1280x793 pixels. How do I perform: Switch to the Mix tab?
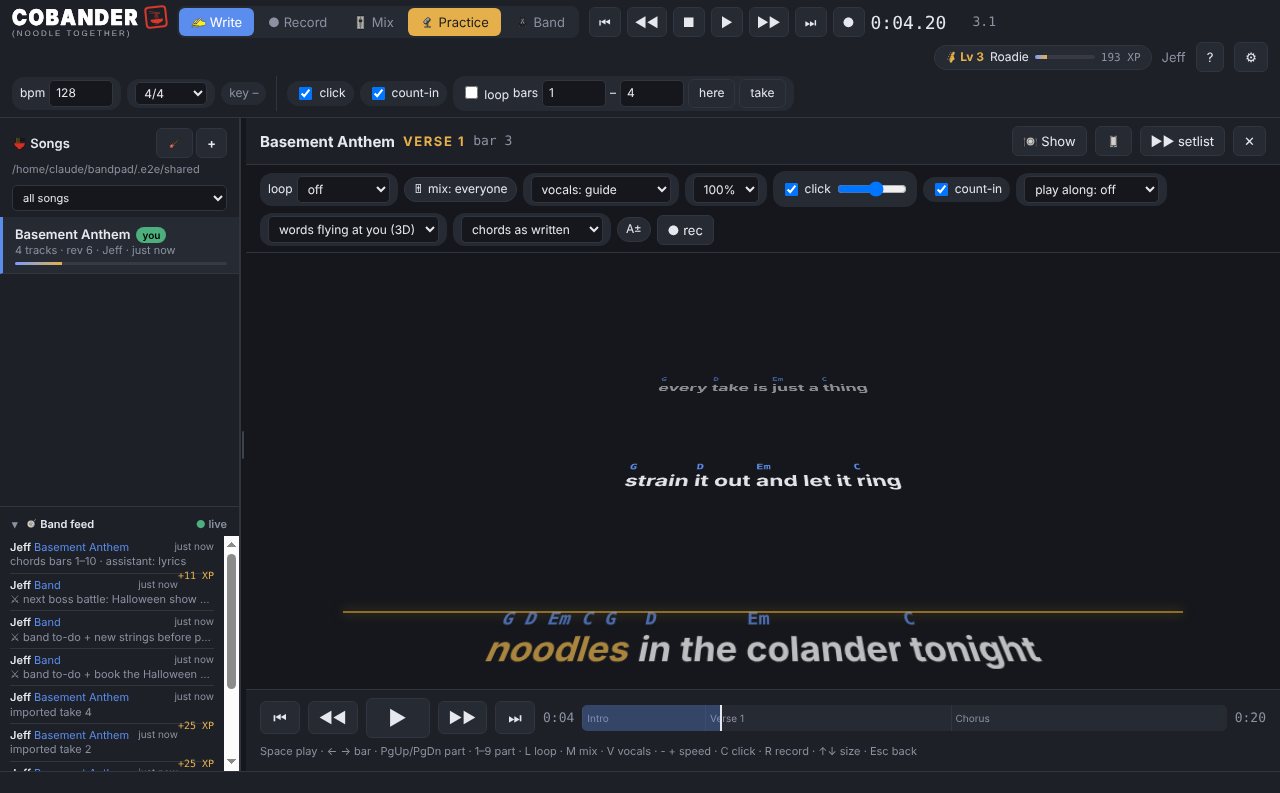click(374, 22)
